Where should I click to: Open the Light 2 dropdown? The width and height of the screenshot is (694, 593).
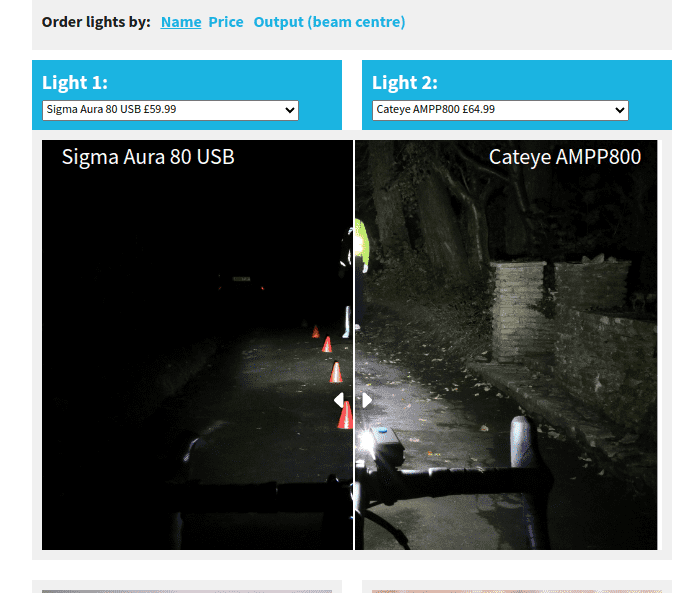coord(500,110)
